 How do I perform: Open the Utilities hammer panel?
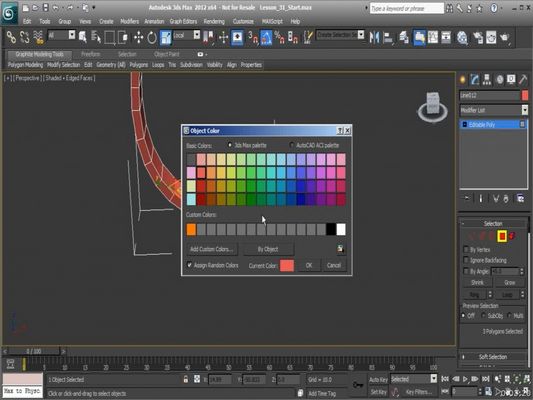coord(523,80)
